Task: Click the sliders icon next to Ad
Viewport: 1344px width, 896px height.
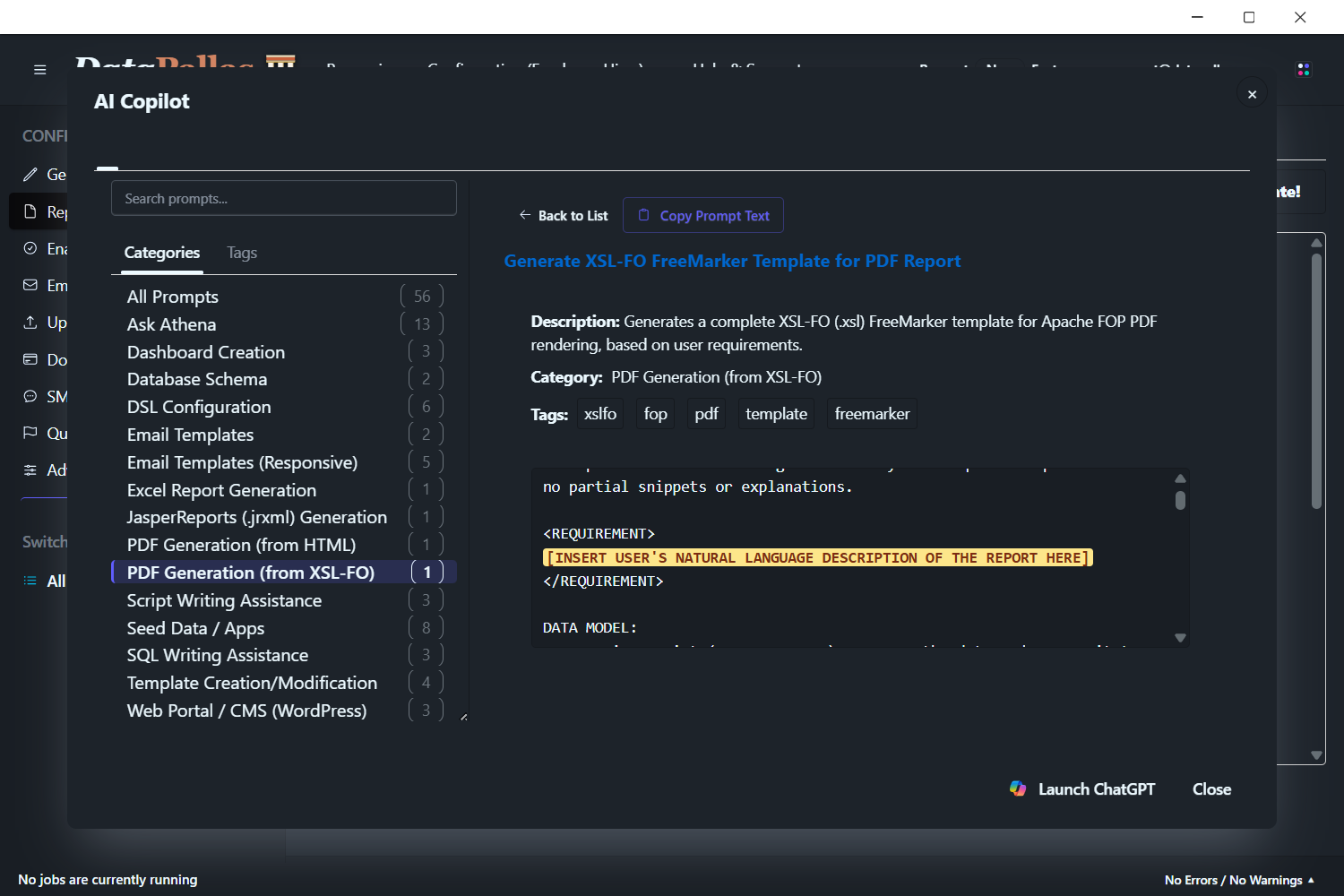Action: point(30,470)
